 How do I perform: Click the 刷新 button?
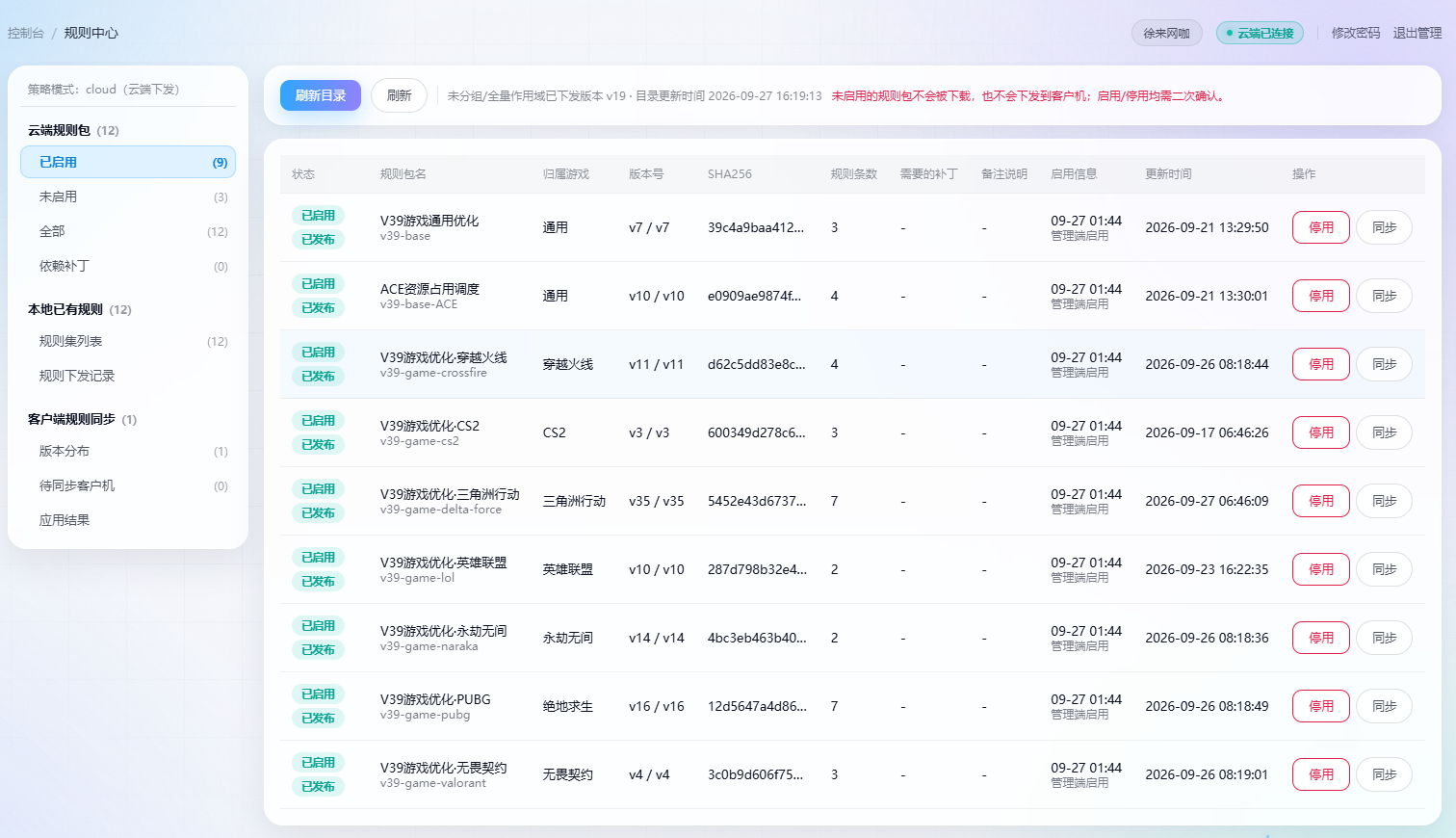click(x=399, y=95)
